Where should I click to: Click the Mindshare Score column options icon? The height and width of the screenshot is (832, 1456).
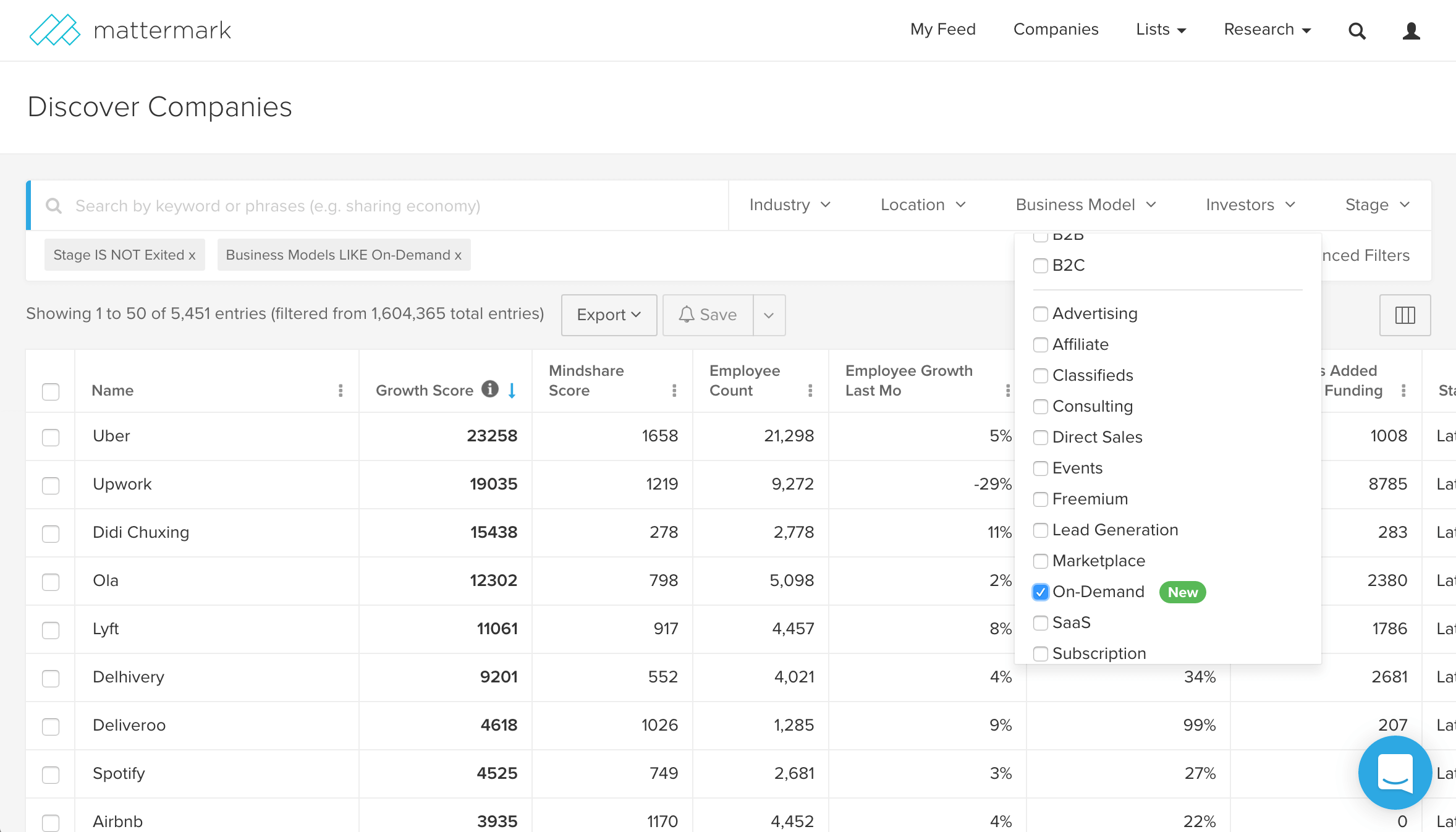[675, 391]
